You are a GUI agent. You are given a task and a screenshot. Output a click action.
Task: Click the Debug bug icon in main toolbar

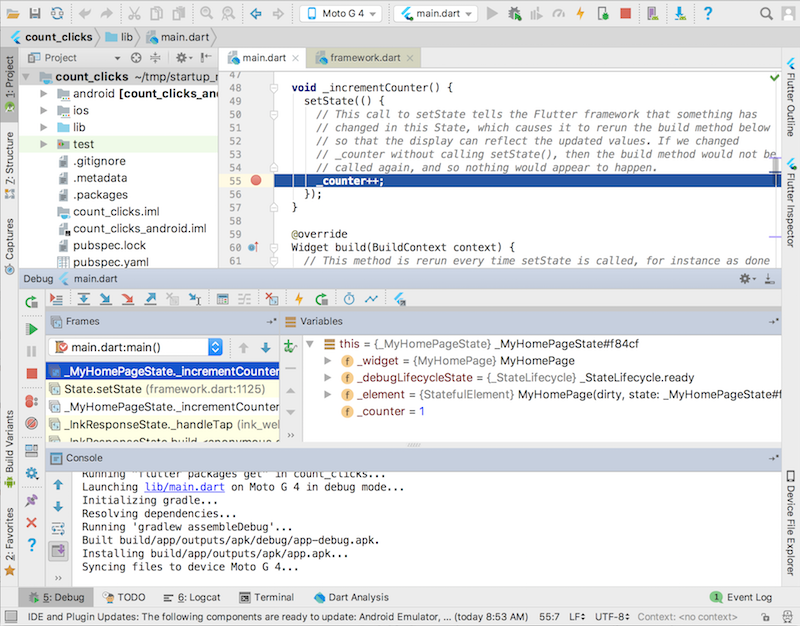[514, 13]
